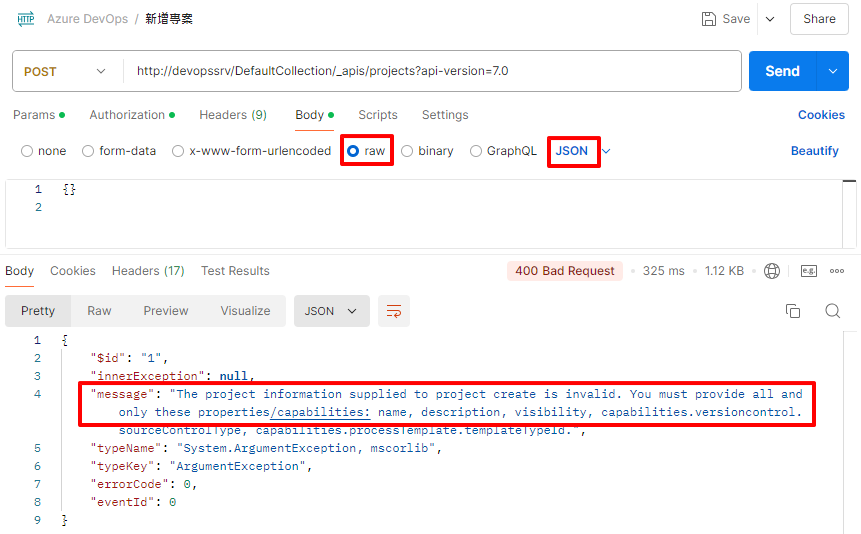Click the search response magnifier icon
This screenshot has height=534, width=861.
point(832,311)
